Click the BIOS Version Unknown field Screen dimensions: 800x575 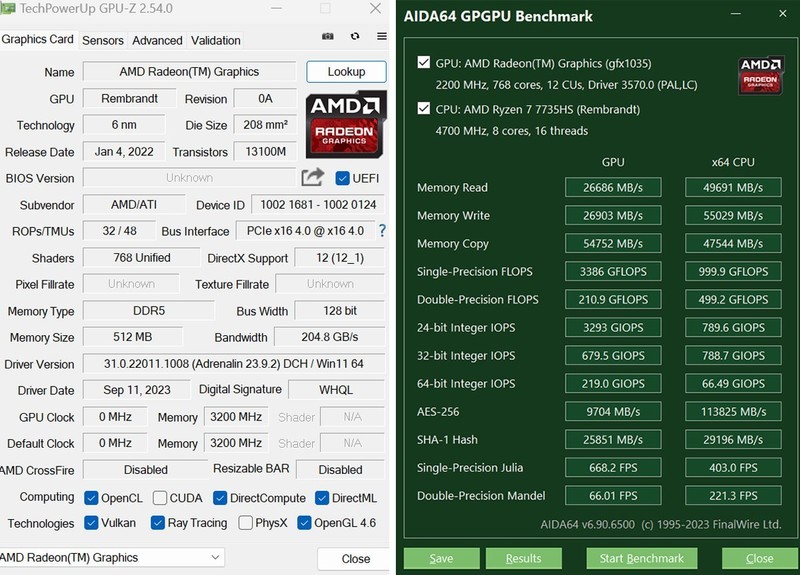[x=189, y=178]
